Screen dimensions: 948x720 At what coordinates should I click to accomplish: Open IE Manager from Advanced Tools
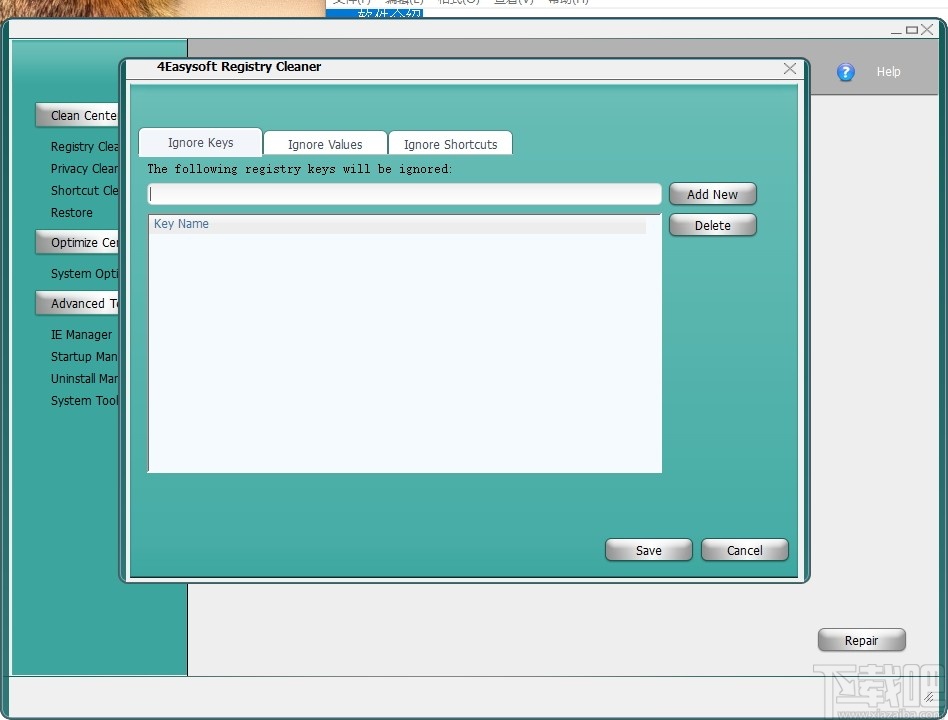pyautogui.click(x=81, y=334)
